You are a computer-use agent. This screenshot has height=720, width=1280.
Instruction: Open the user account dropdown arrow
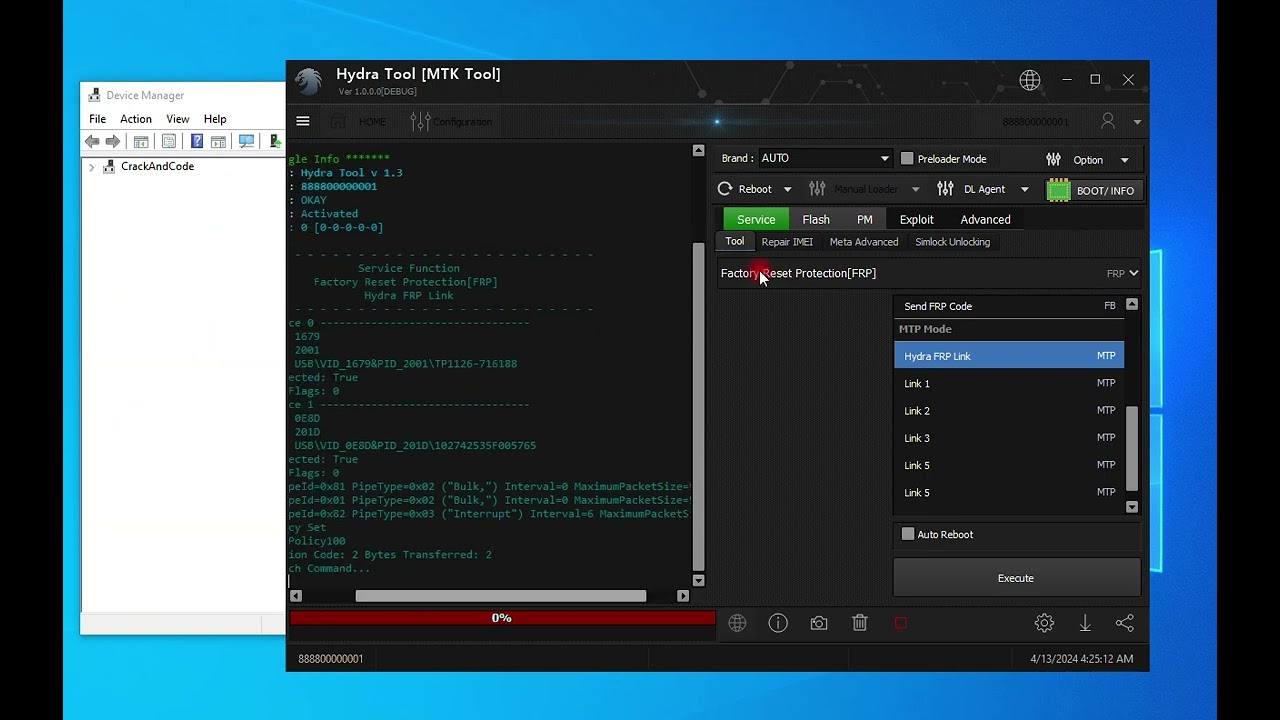[x=1137, y=122]
